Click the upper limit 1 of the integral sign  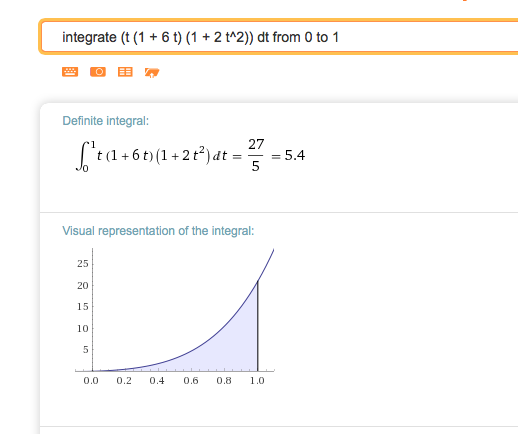coord(93,144)
